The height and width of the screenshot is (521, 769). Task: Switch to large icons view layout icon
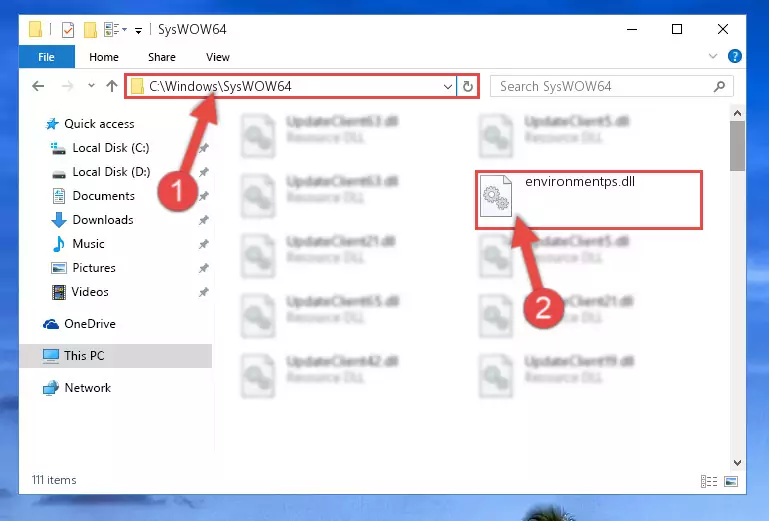731,481
